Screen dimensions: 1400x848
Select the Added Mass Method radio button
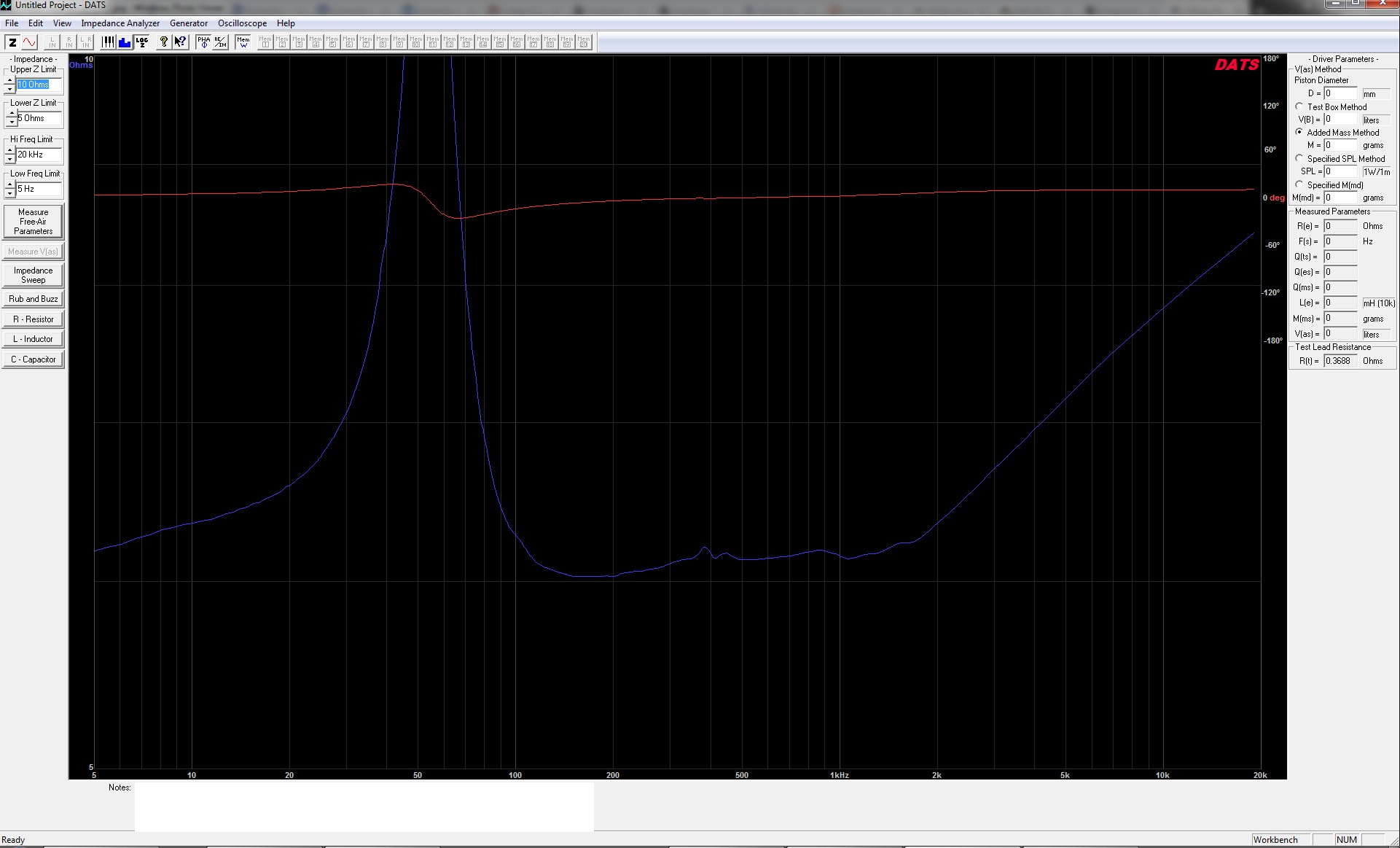(x=1299, y=132)
